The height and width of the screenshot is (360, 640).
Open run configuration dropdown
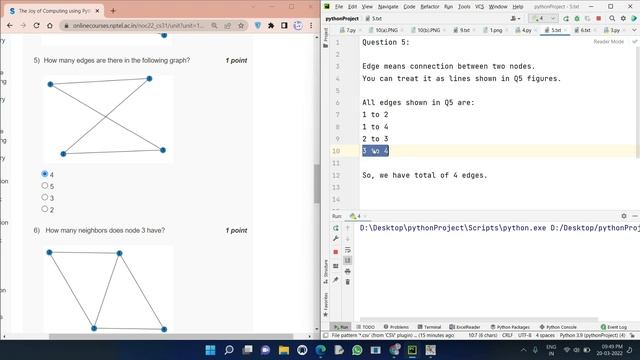pyautogui.click(x=543, y=18)
